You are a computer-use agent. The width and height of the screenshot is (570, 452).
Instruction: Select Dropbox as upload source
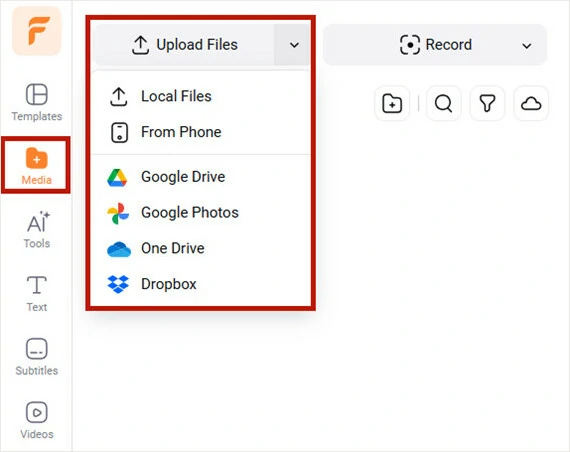click(x=201, y=284)
